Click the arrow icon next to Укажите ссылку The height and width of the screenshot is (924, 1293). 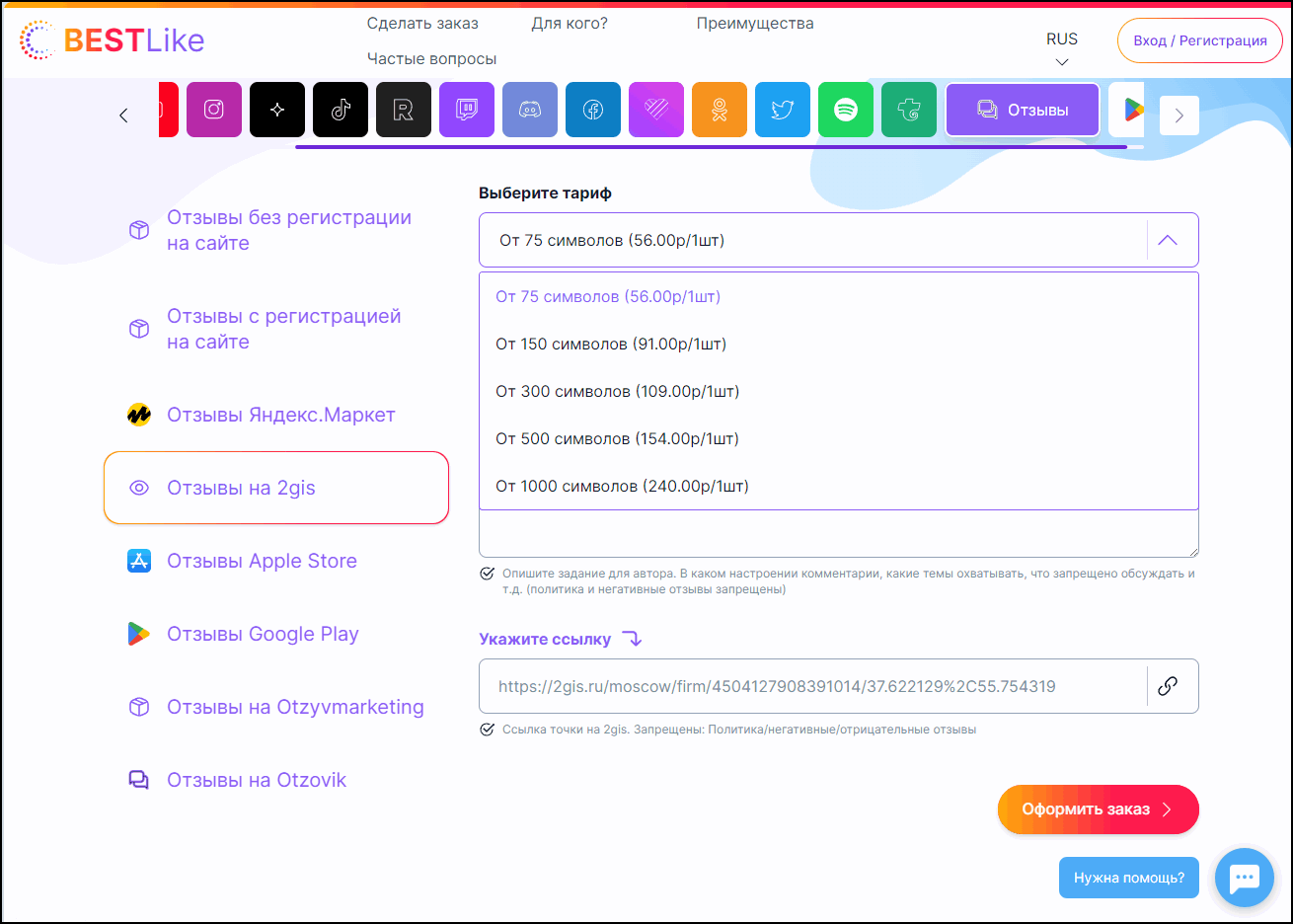tap(632, 639)
